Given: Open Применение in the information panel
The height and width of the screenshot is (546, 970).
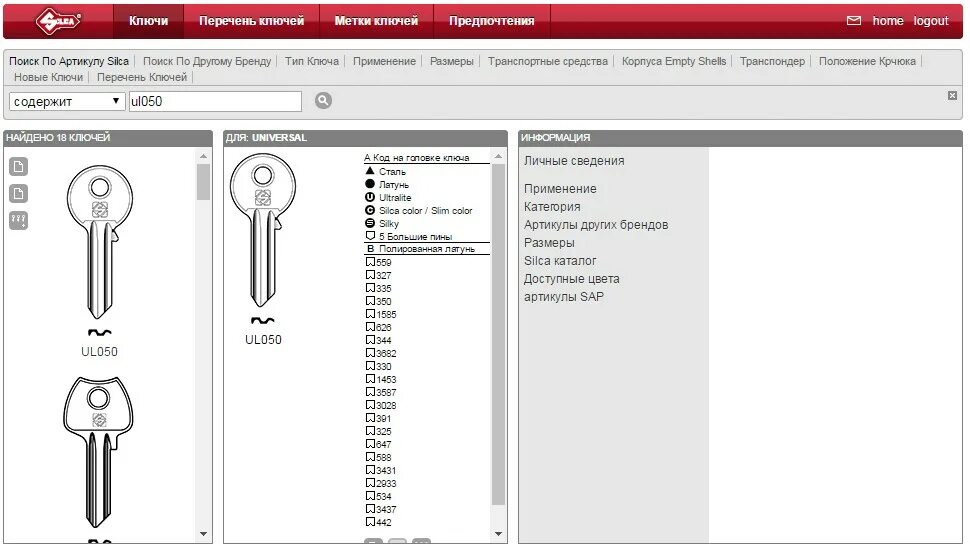Looking at the screenshot, I should point(560,189).
